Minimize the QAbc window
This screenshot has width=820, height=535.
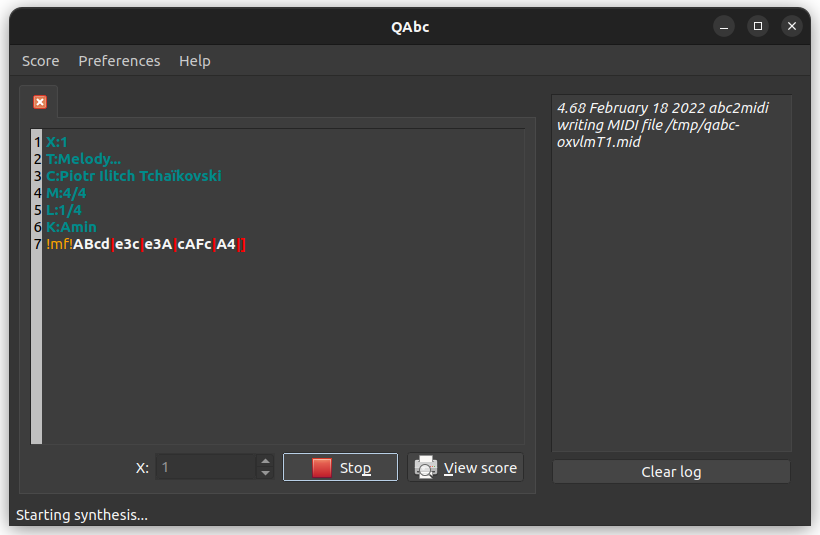[724, 27]
